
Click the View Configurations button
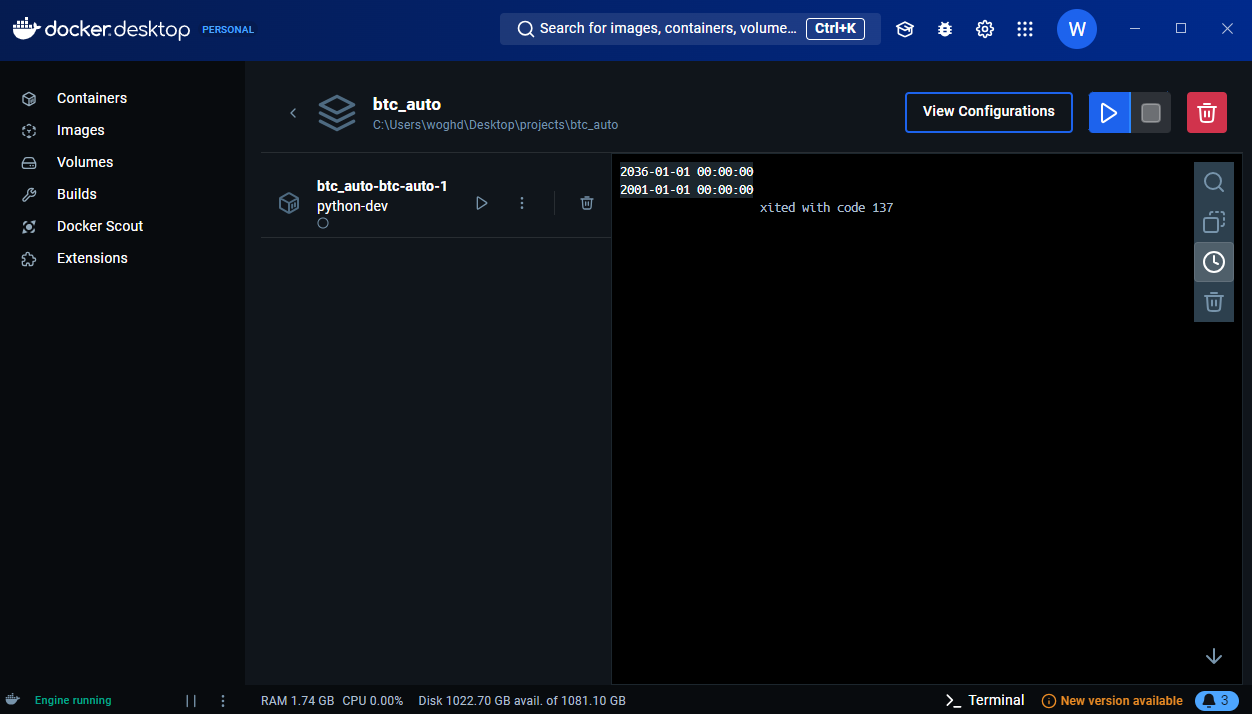(x=989, y=112)
